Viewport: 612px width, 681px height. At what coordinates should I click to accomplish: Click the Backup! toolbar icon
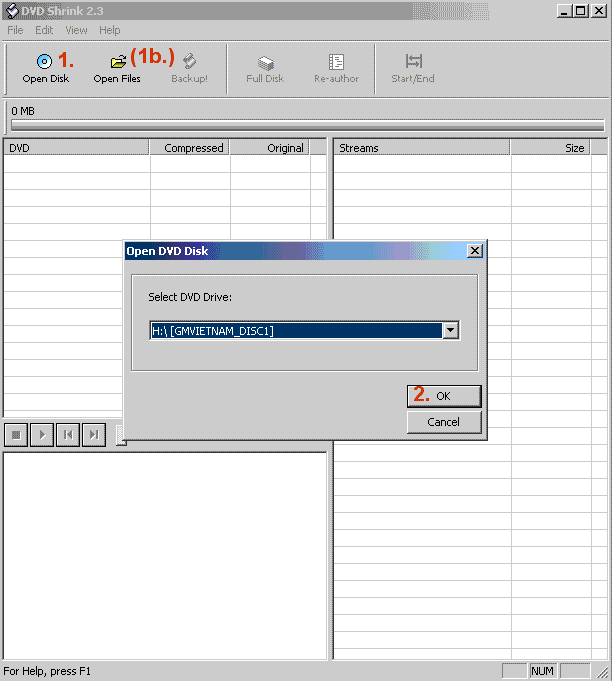189,62
